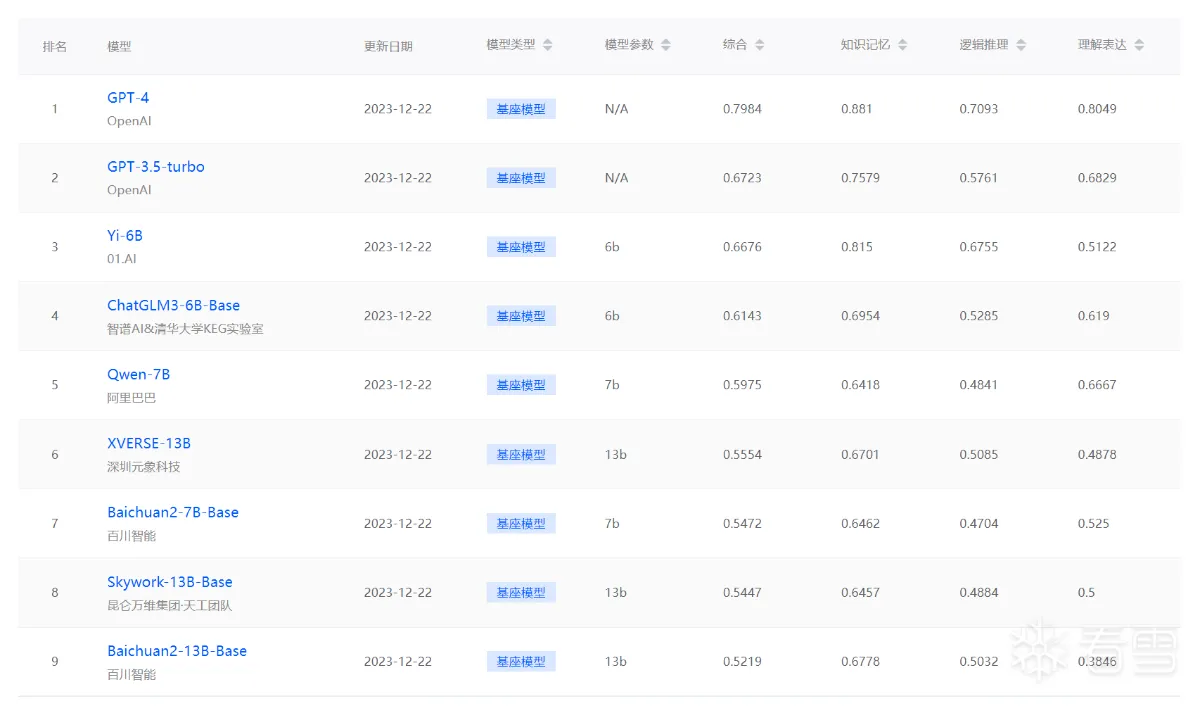The width and height of the screenshot is (1200, 706).
Task: Select 深圳元象科技 organization text
Action: (x=144, y=466)
